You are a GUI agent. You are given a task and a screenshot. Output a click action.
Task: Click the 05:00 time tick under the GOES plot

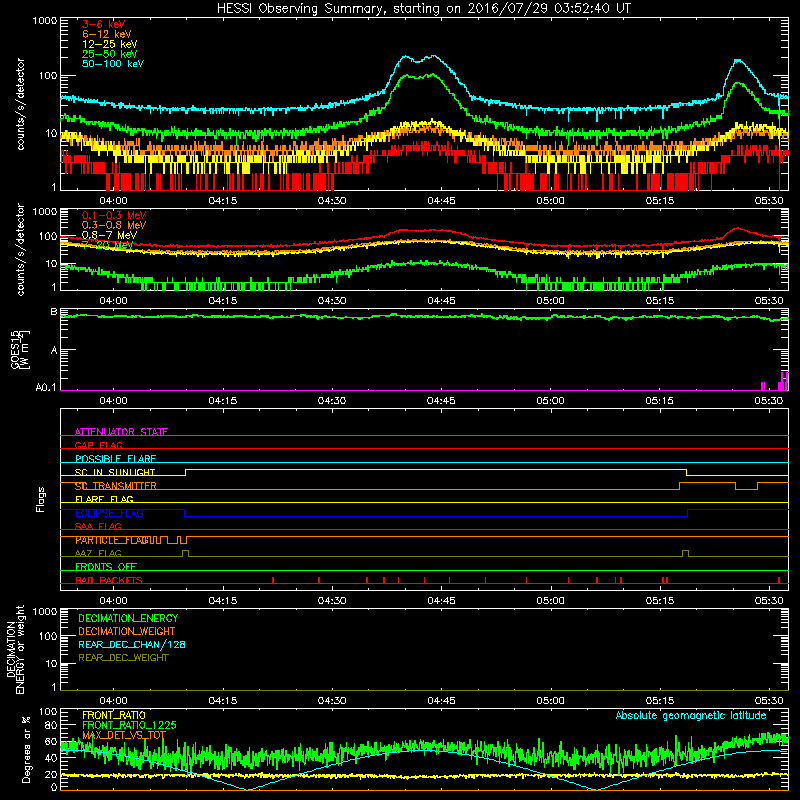pos(551,401)
